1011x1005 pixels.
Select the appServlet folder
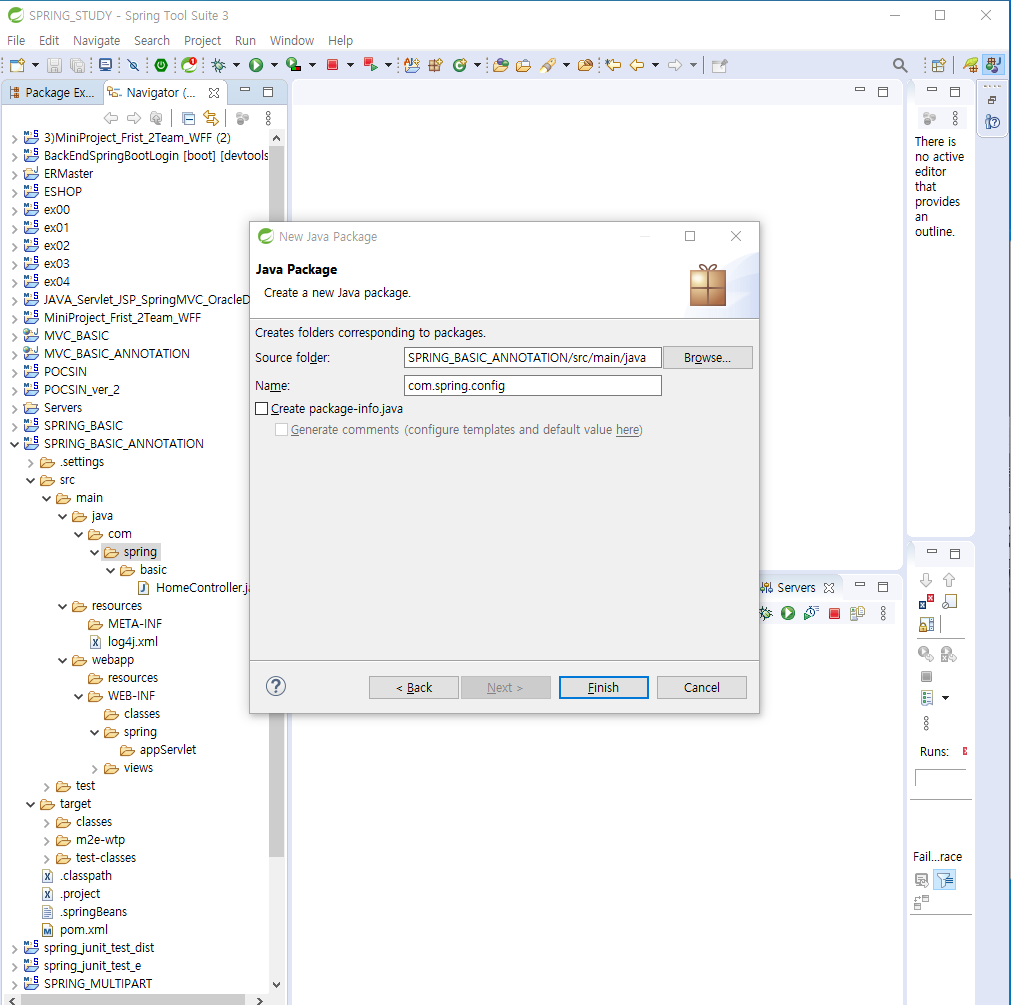coord(159,750)
